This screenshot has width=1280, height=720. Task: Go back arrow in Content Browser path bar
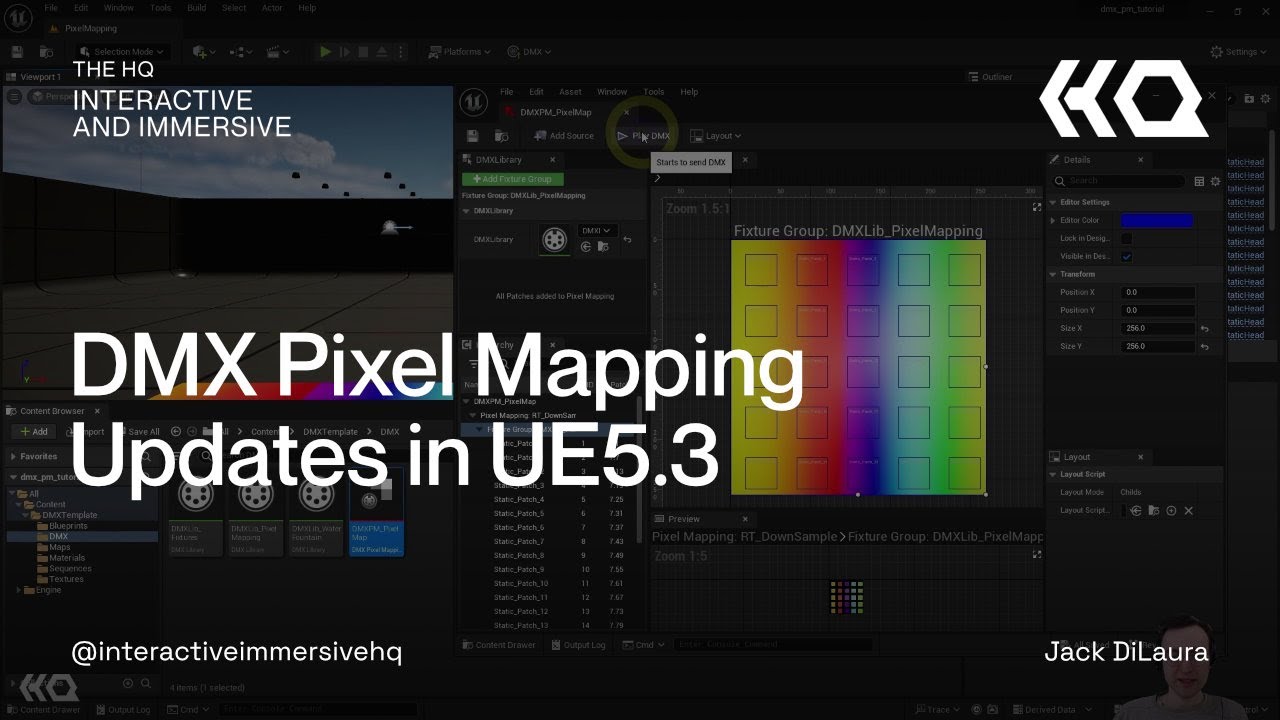click(176, 432)
